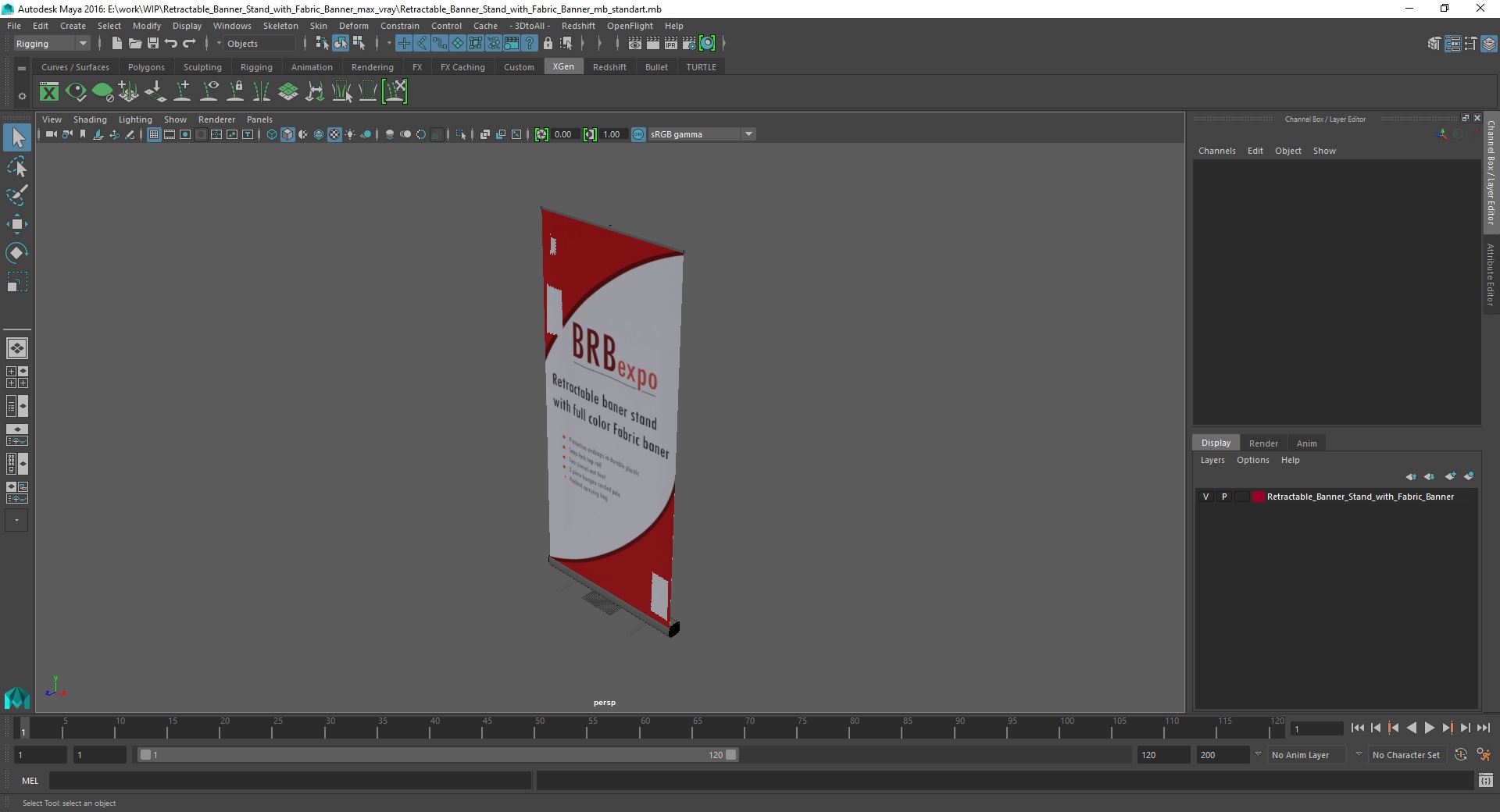Toggle V visibility of Retractable_Banner layer

(1205, 497)
